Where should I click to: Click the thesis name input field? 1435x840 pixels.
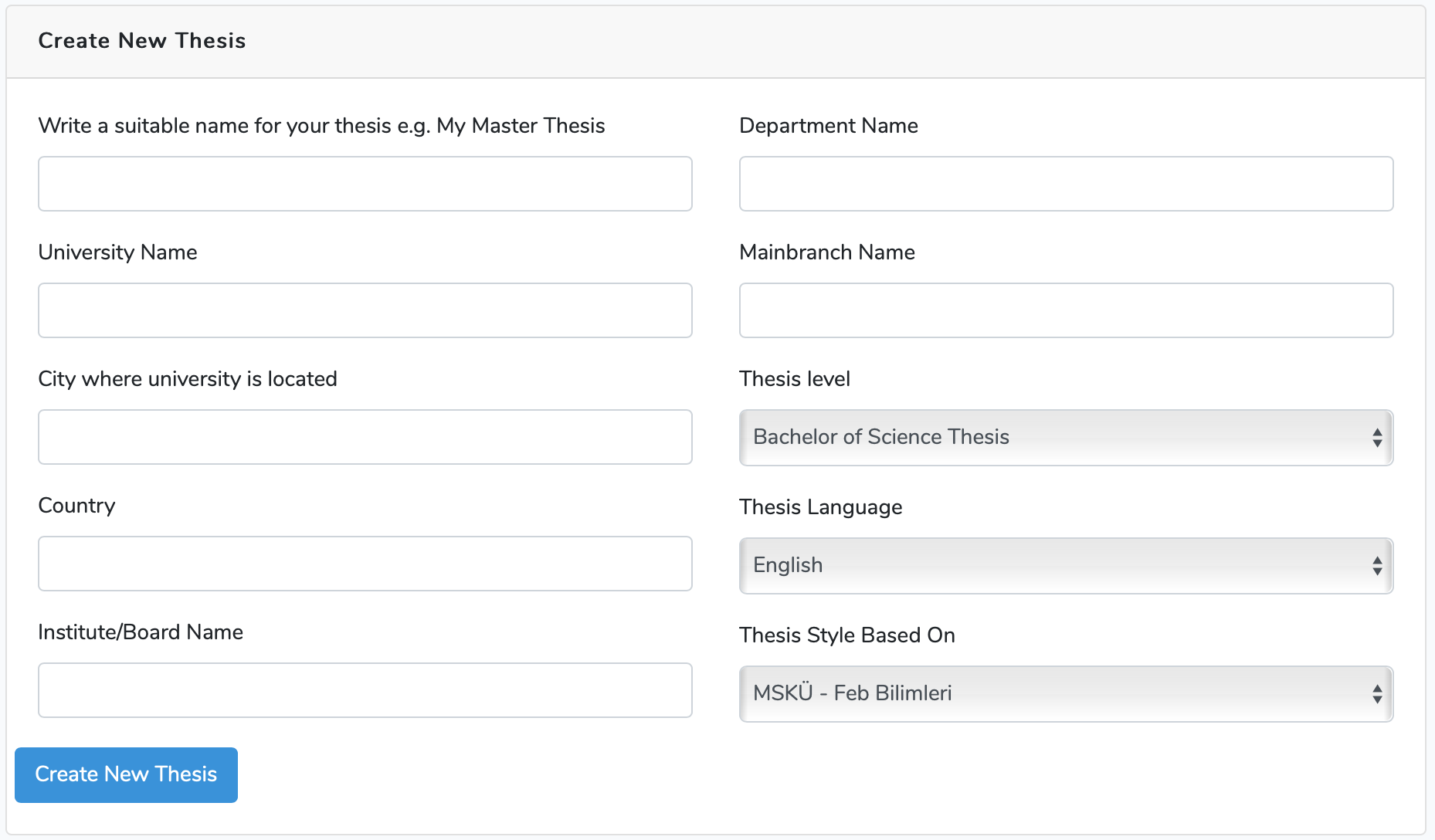(365, 184)
